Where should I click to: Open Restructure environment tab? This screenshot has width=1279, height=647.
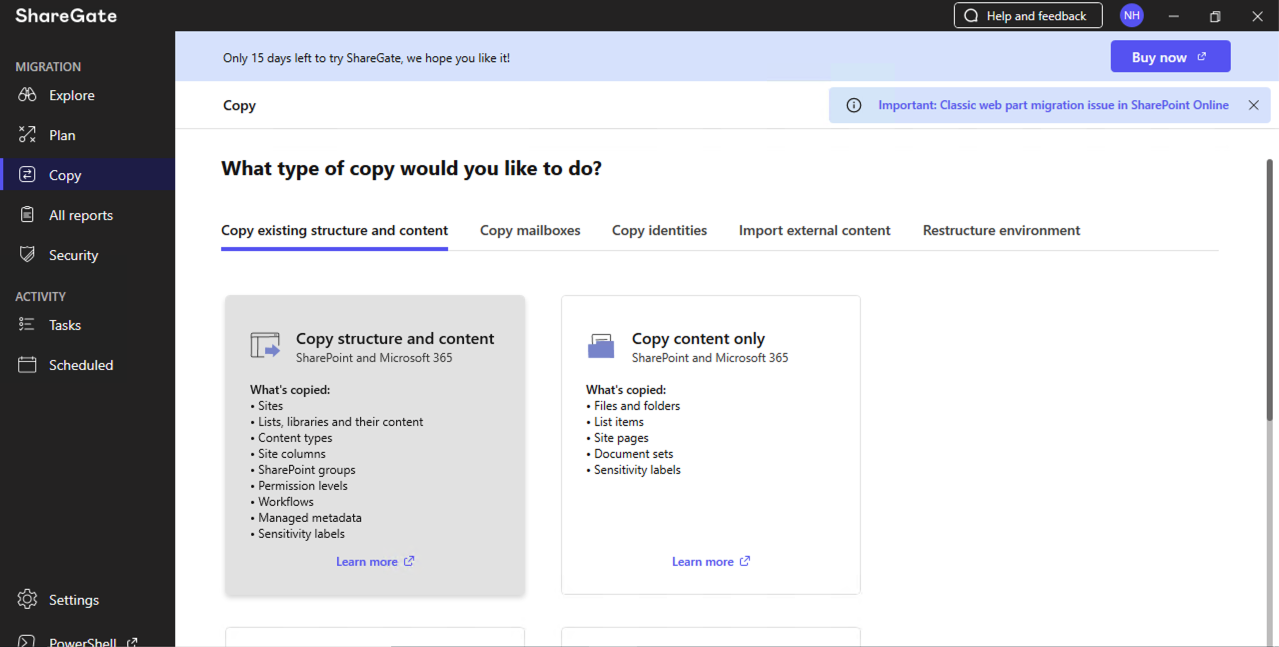[x=1001, y=230]
